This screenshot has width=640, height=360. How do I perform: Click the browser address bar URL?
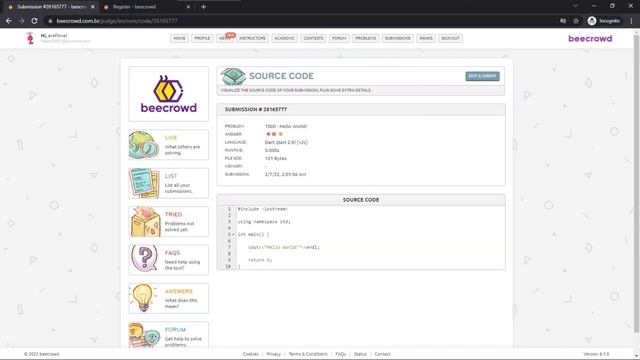pyautogui.click(x=117, y=21)
